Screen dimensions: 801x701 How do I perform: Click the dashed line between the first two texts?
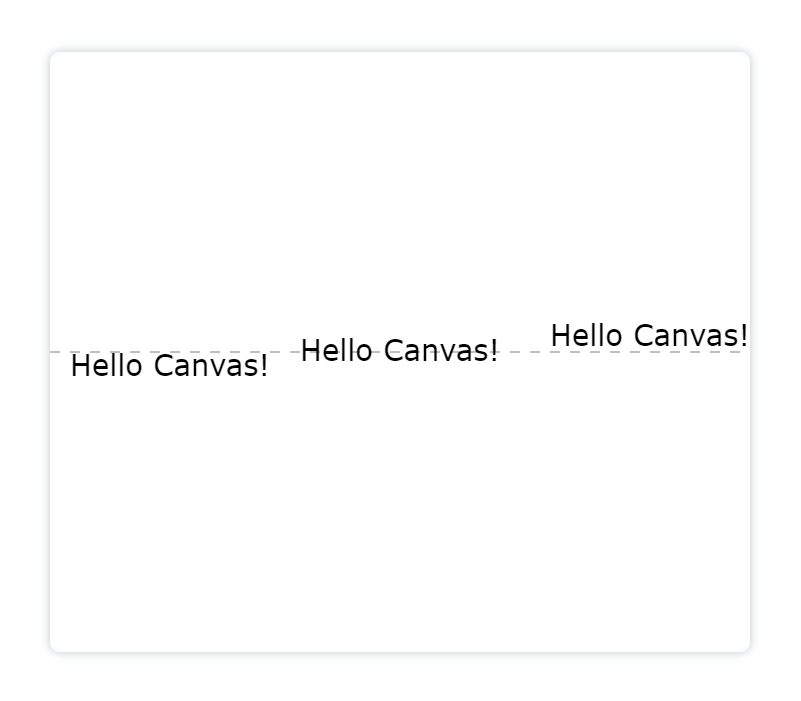tap(285, 352)
